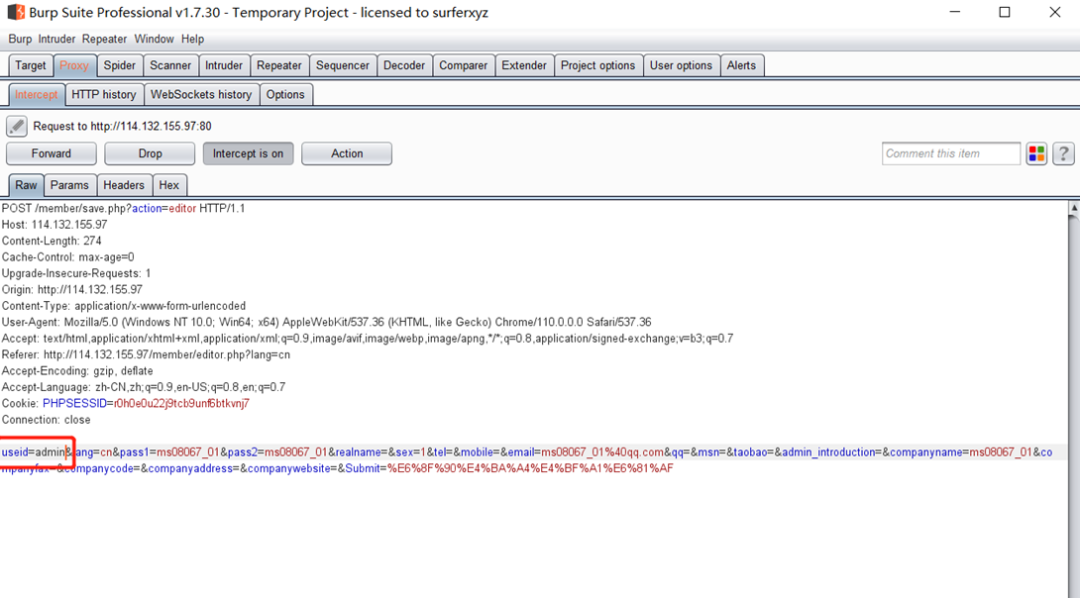Click the Accept-Encoding: gzip, deflate line

(x=78, y=371)
